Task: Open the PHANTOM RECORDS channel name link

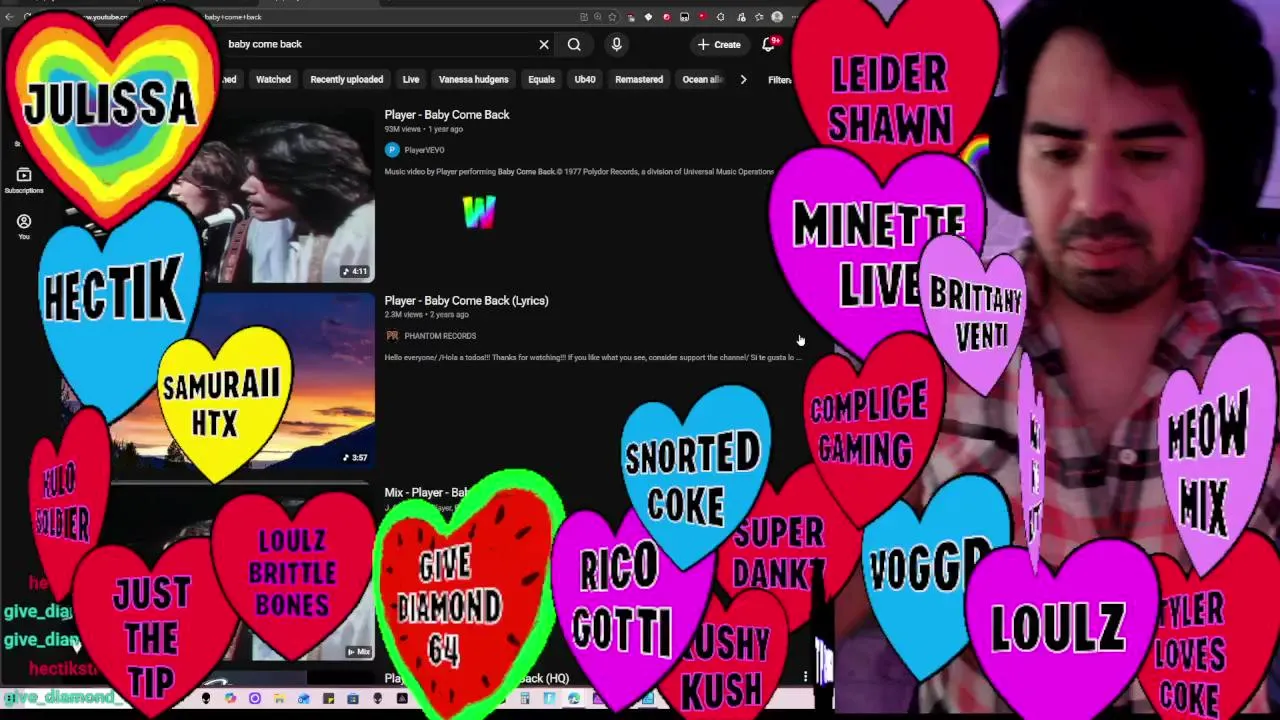Action: [440, 336]
